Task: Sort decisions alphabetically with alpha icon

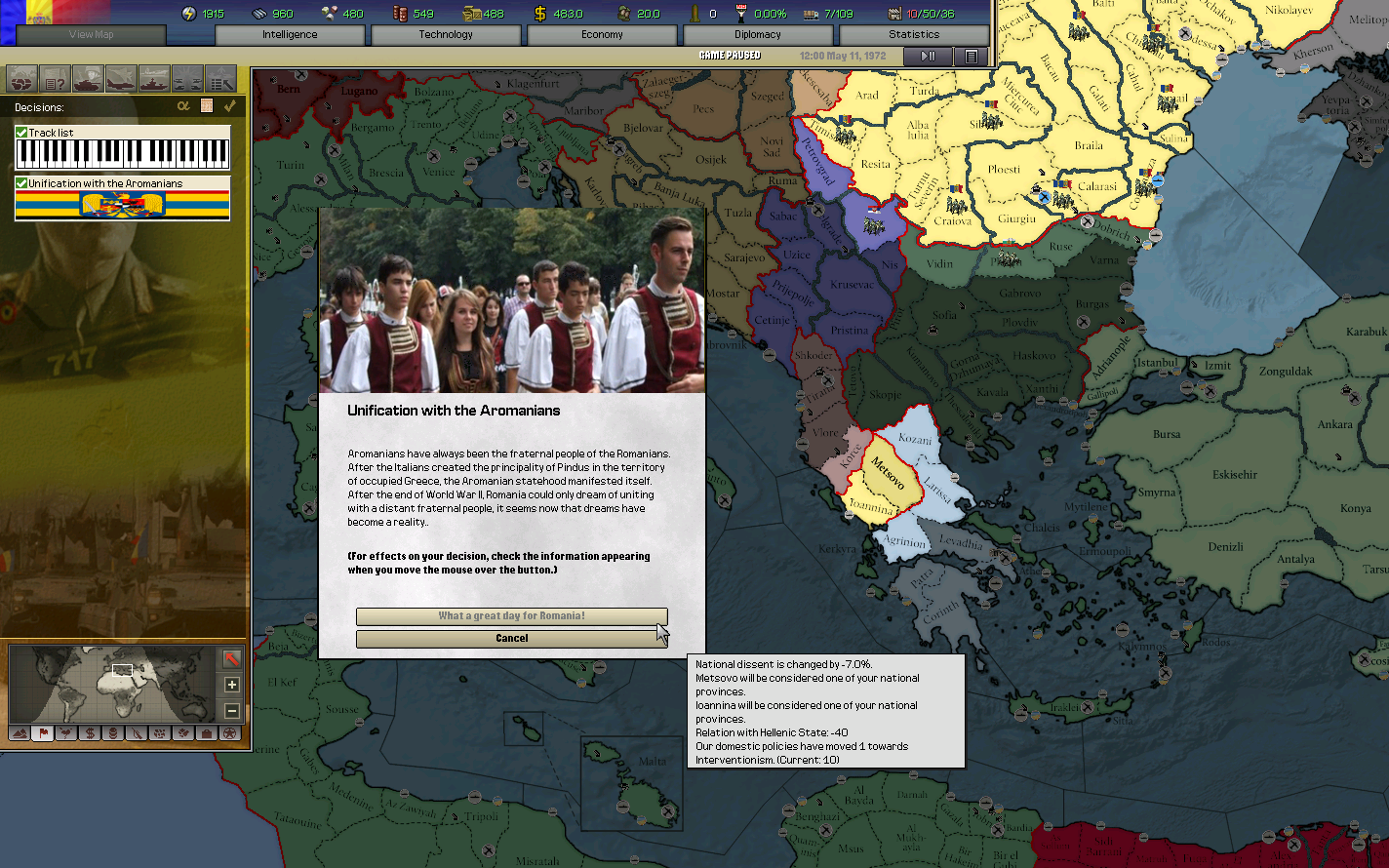Action: [x=183, y=106]
